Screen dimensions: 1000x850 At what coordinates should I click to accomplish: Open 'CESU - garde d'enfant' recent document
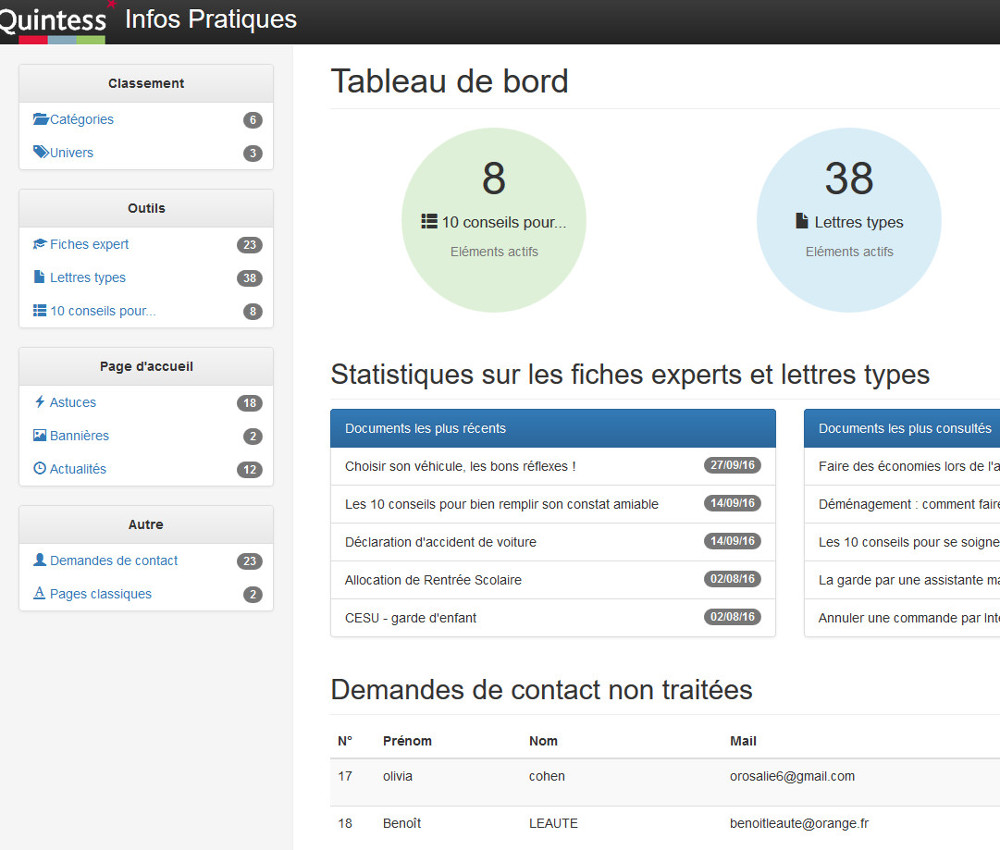pyautogui.click(x=411, y=618)
